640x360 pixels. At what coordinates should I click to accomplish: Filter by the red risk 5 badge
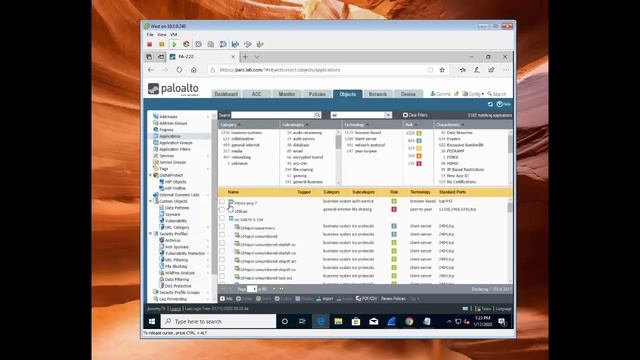pos(418,164)
